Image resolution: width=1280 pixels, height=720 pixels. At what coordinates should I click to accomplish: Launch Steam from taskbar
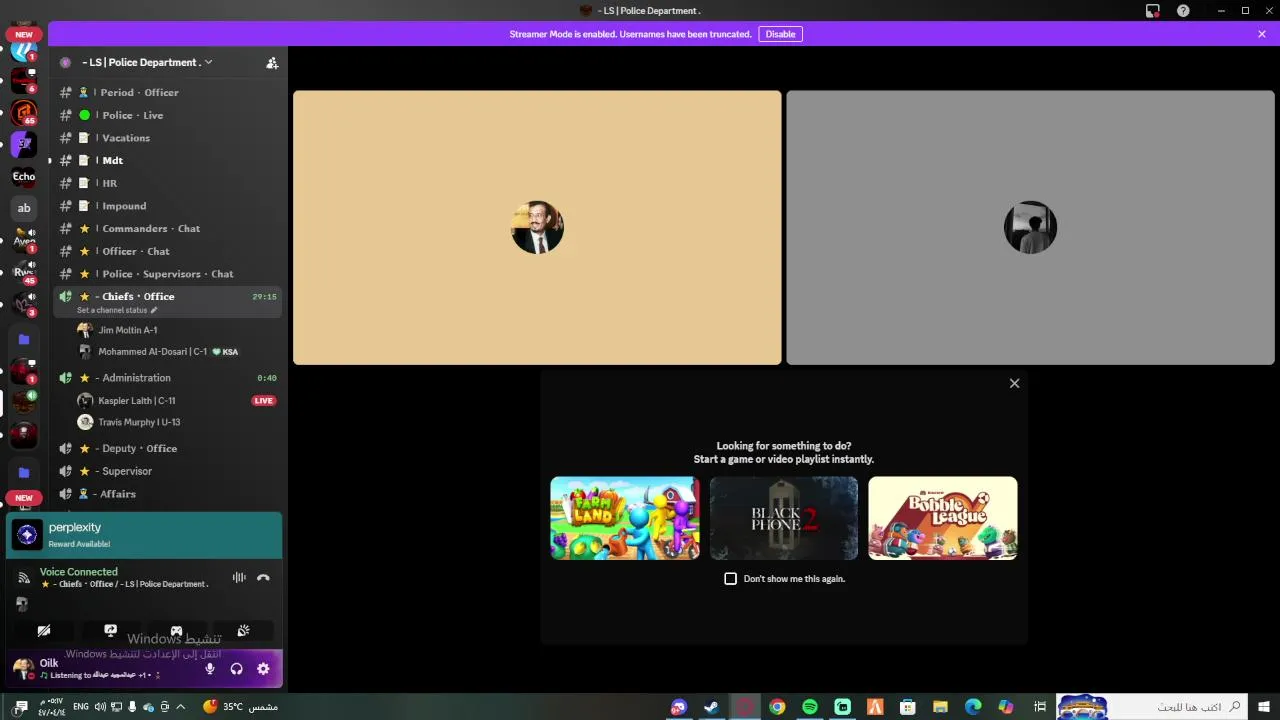[711, 707]
